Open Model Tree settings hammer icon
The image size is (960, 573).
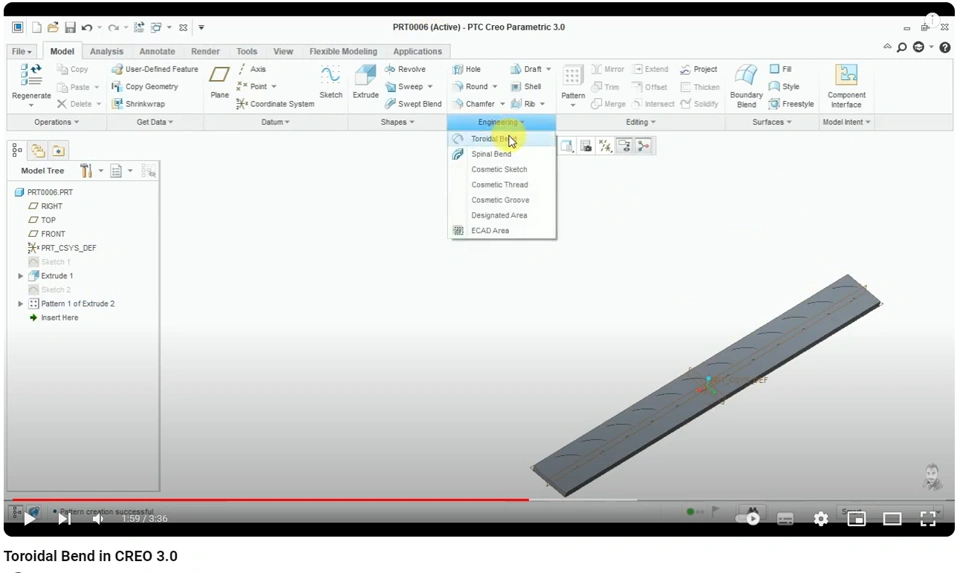point(86,171)
